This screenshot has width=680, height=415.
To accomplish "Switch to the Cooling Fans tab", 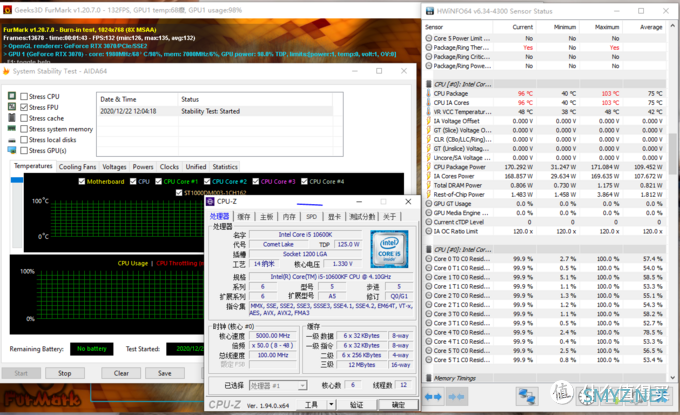I will click(78, 167).
